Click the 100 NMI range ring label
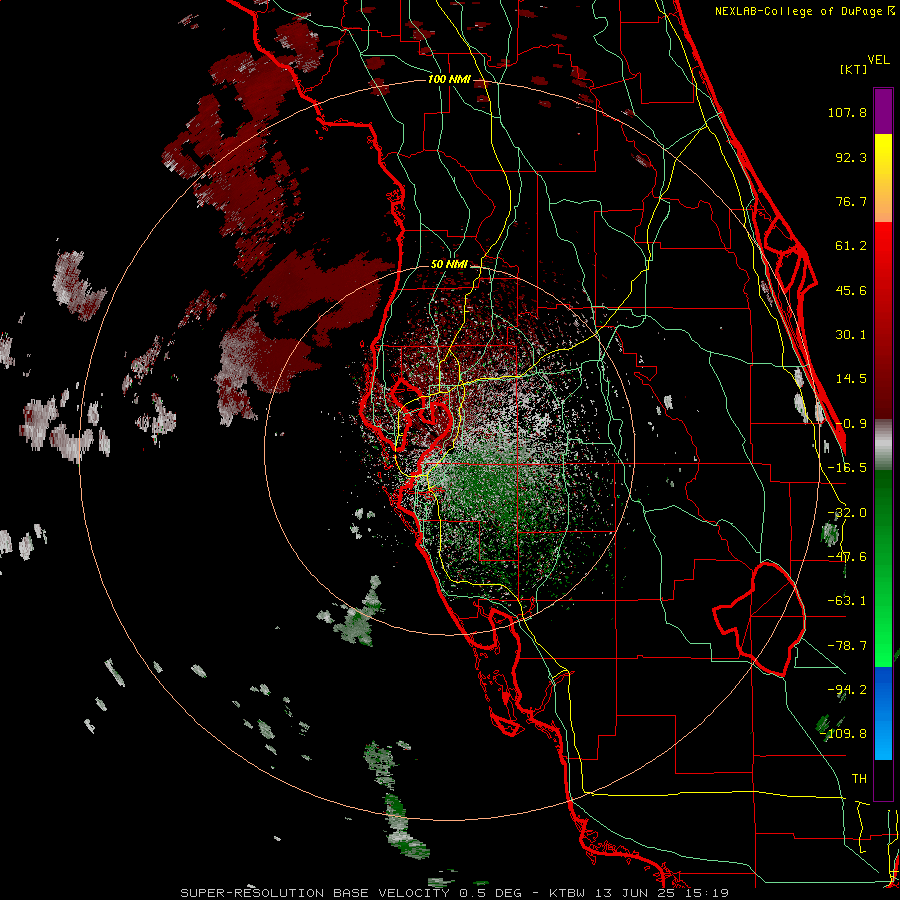This screenshot has width=900, height=900. click(x=449, y=79)
